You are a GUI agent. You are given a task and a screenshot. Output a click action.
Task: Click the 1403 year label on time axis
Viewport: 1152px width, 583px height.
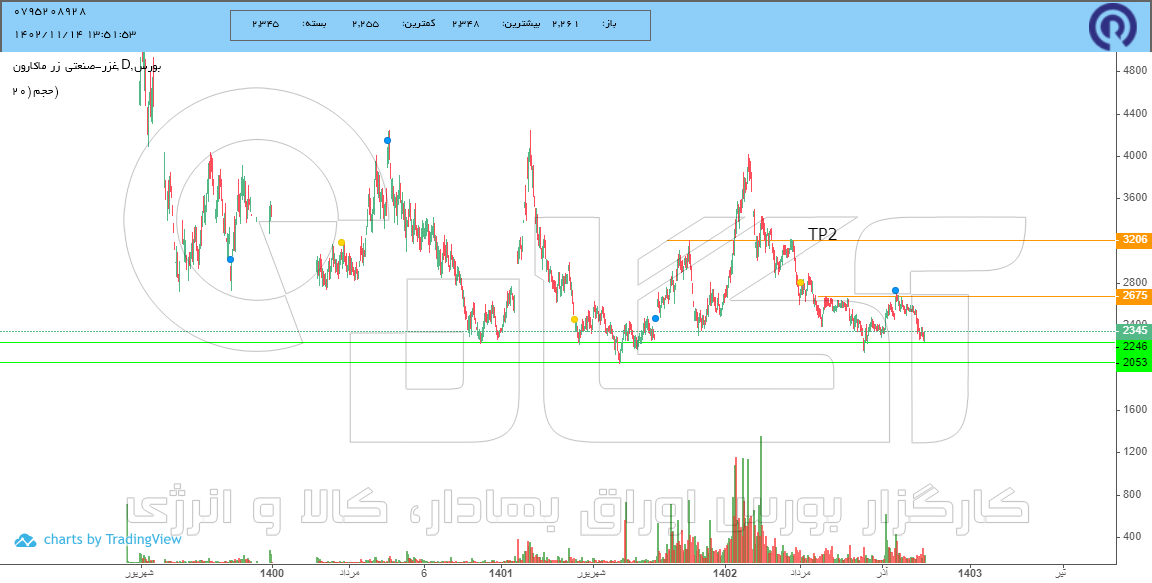coord(969,572)
